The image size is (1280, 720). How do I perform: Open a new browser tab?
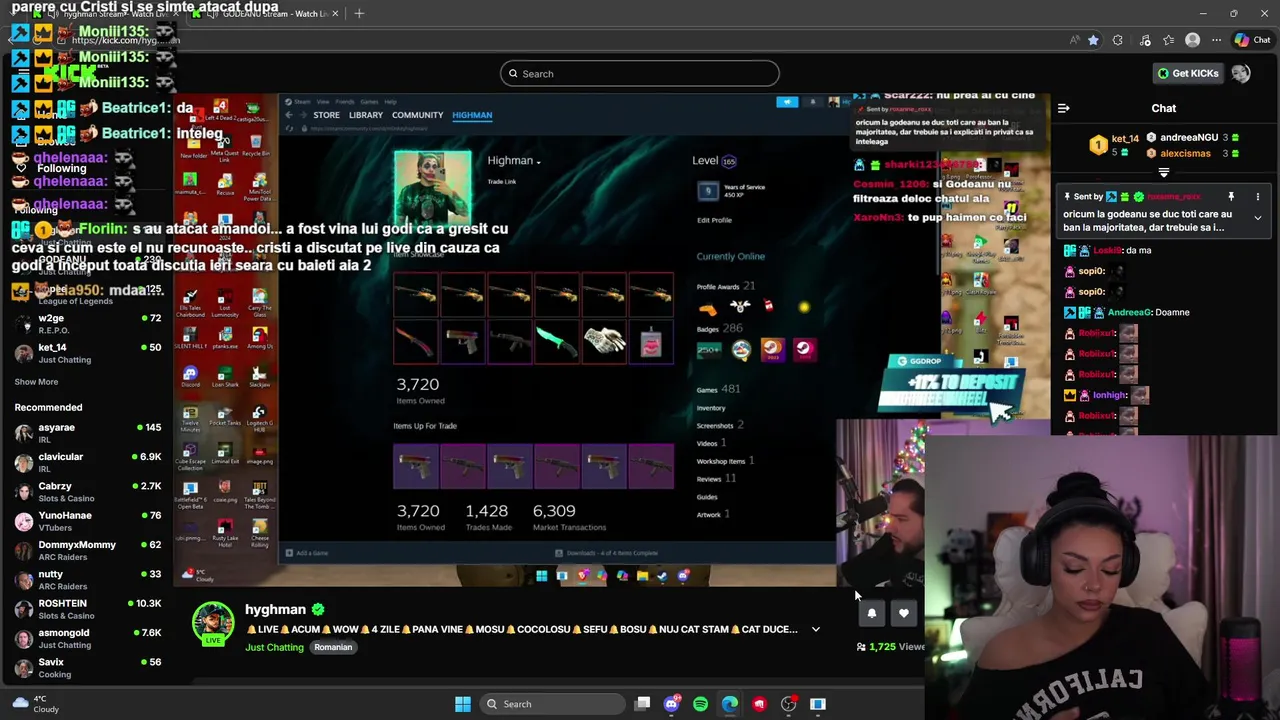coord(359,14)
